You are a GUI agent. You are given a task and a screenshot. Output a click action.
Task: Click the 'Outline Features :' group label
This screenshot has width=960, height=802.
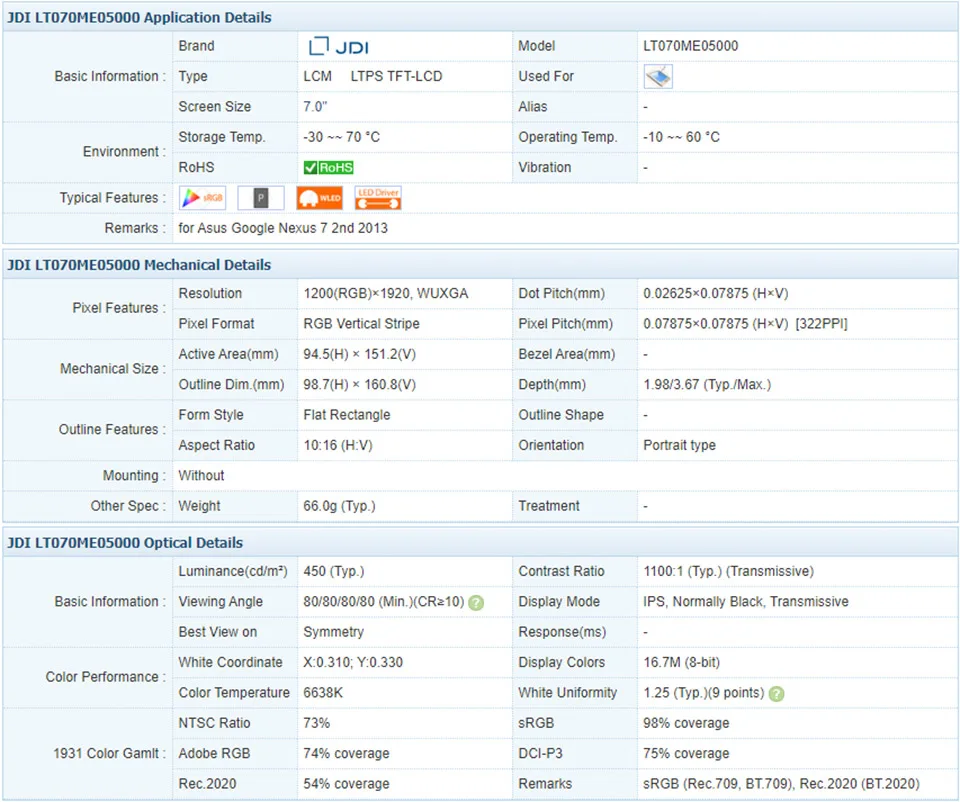coord(113,430)
